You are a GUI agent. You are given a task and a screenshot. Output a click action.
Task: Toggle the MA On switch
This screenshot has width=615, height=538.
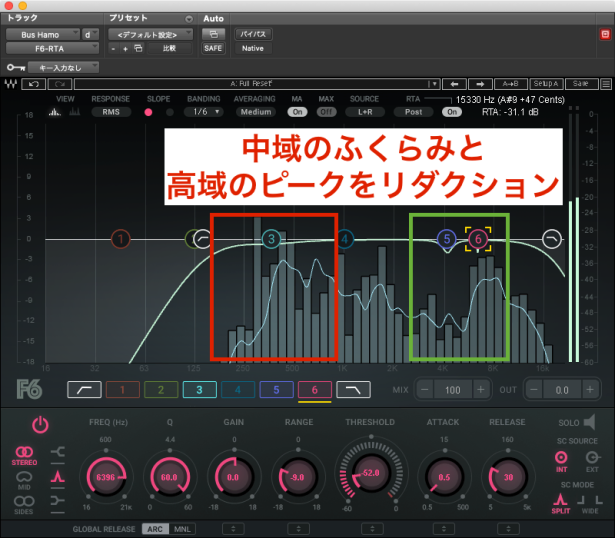coord(297,112)
